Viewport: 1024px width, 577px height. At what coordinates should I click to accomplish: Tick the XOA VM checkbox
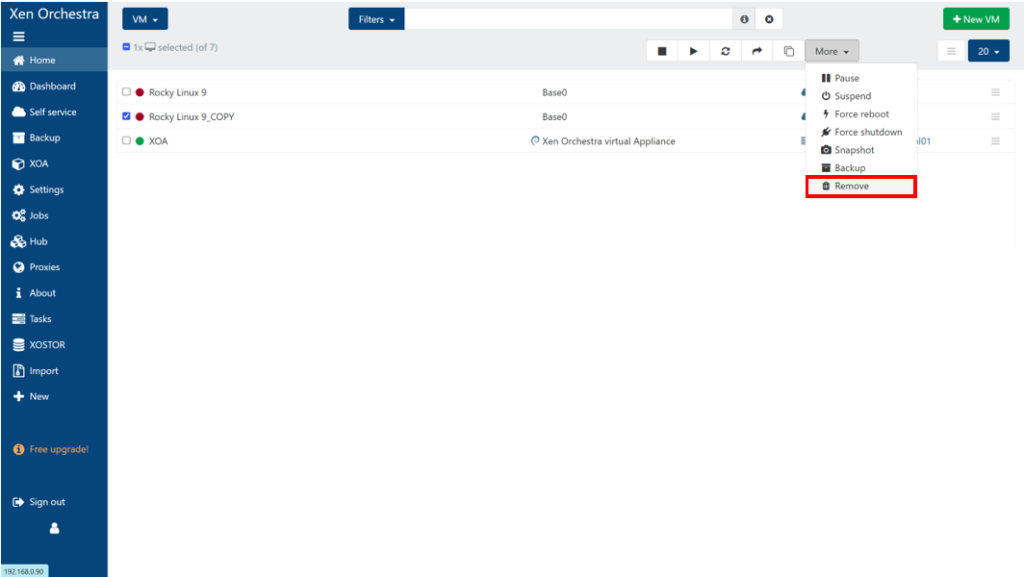pos(126,141)
